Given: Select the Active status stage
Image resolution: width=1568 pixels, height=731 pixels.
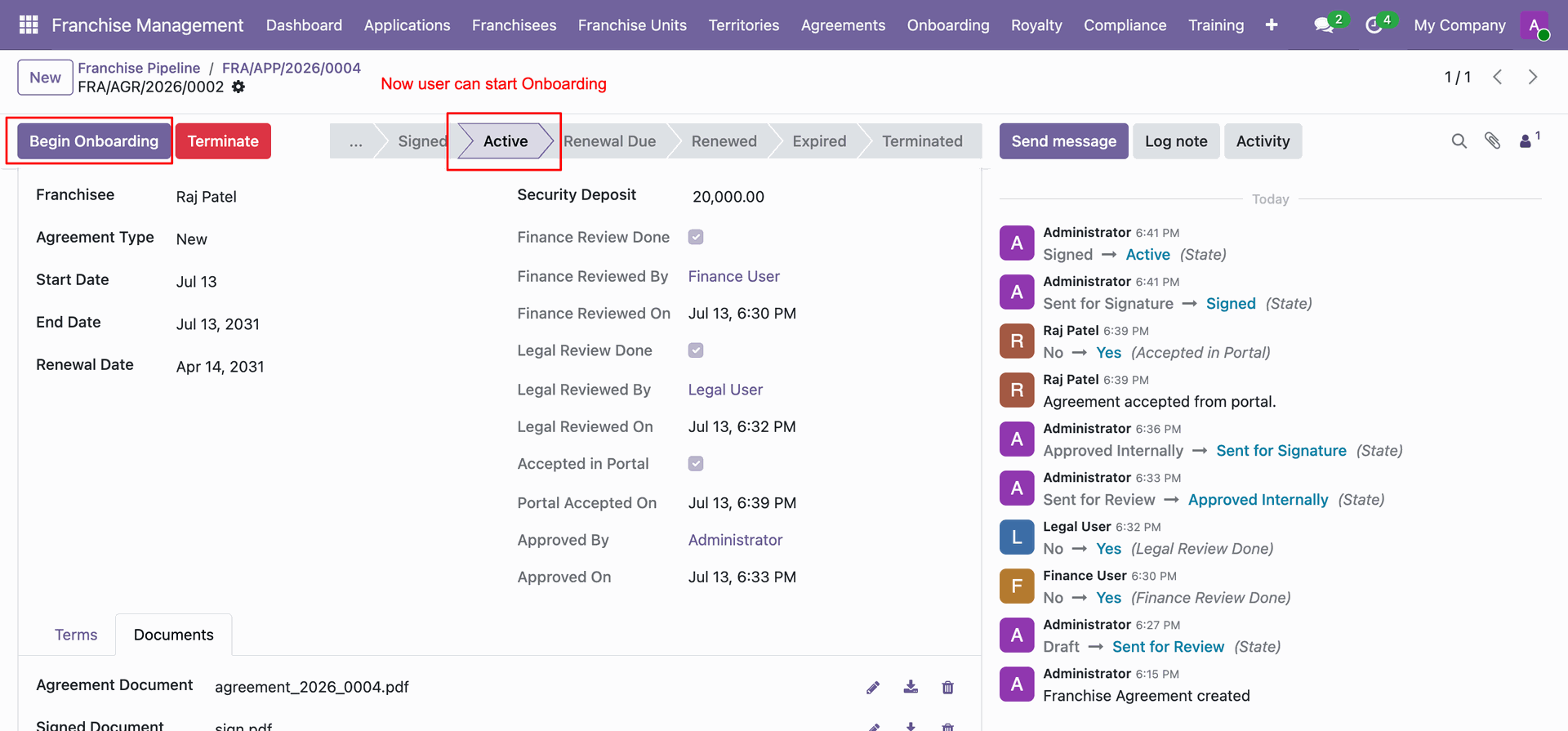Looking at the screenshot, I should (x=506, y=141).
